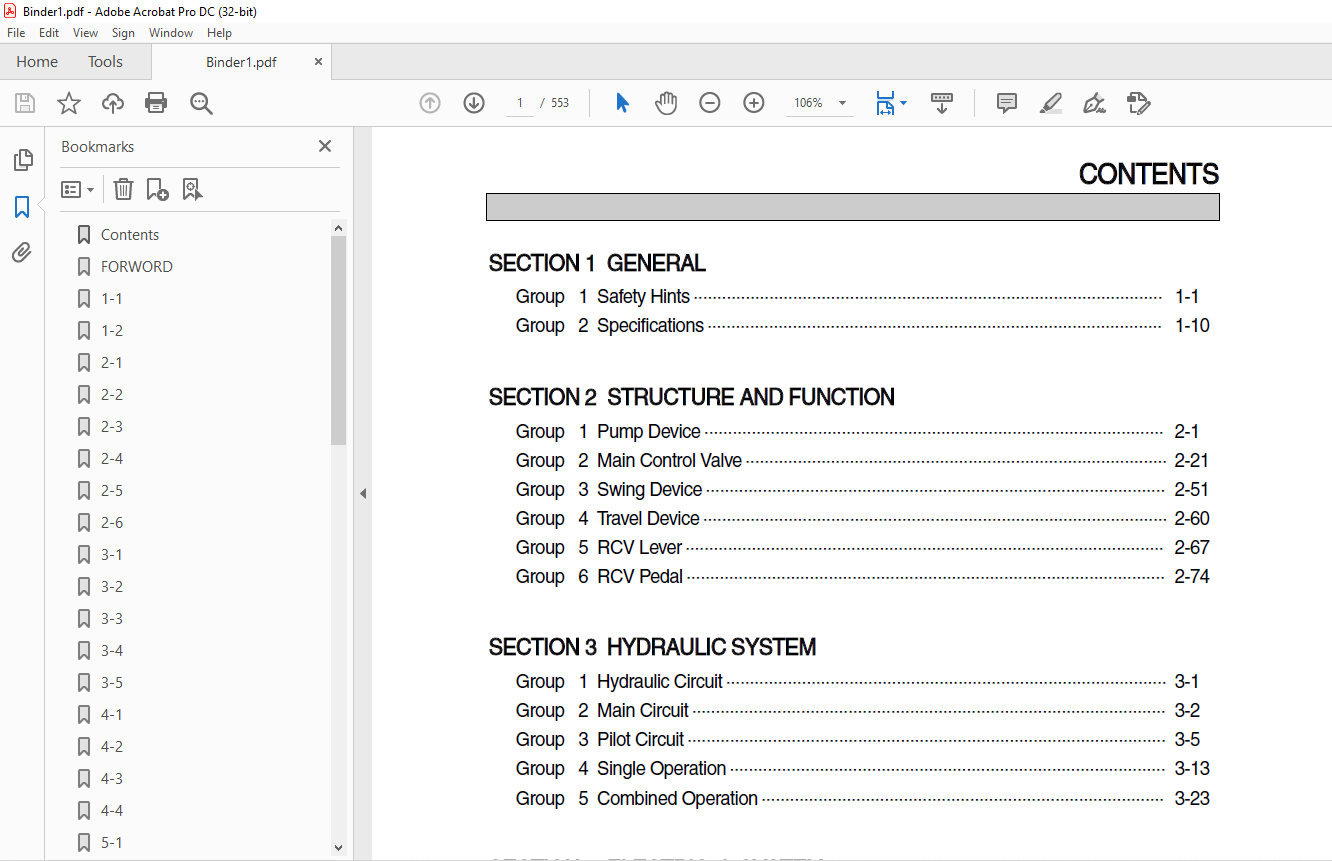This screenshot has height=861, width=1332.
Task: Open the Sign menu
Action: [x=123, y=33]
